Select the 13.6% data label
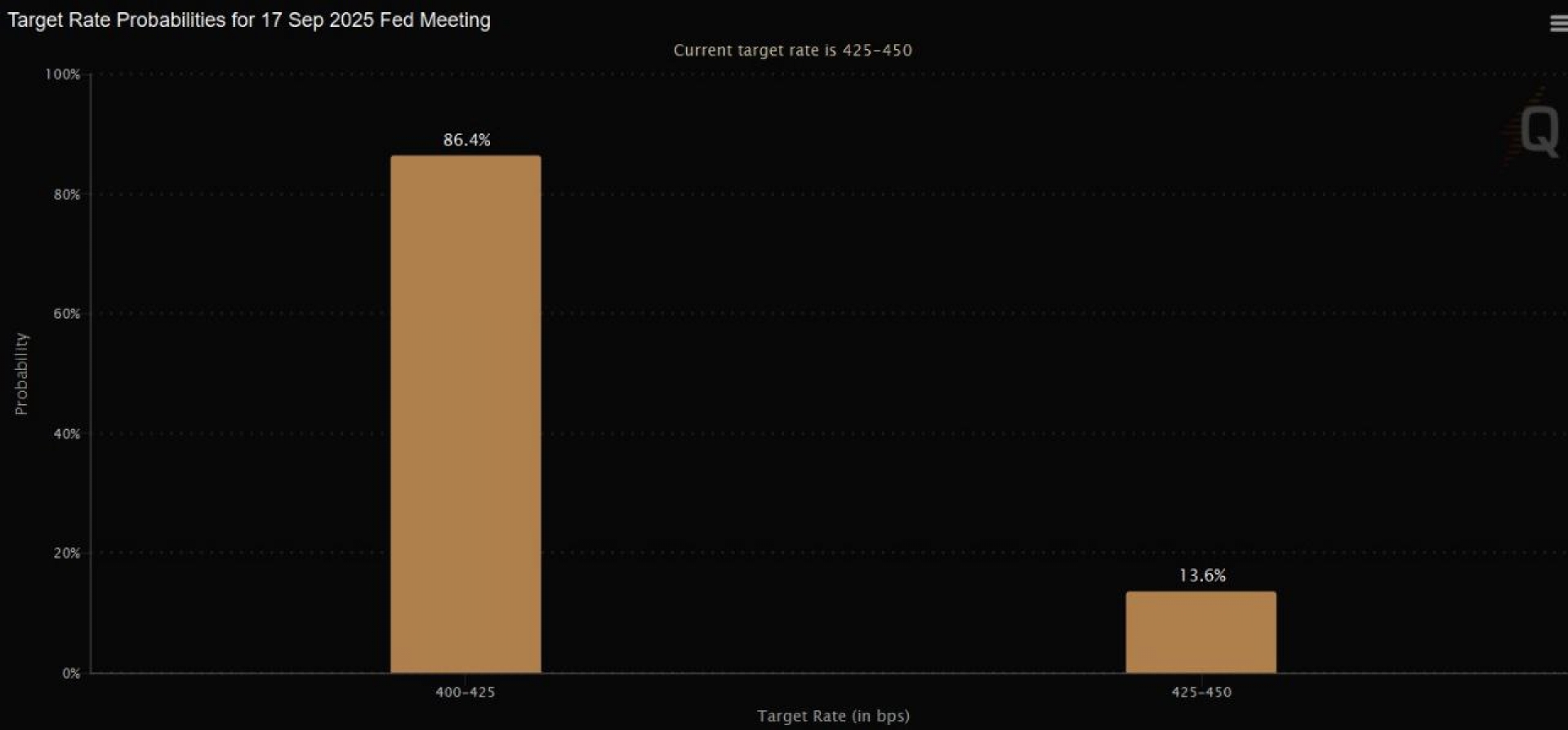 point(1201,576)
